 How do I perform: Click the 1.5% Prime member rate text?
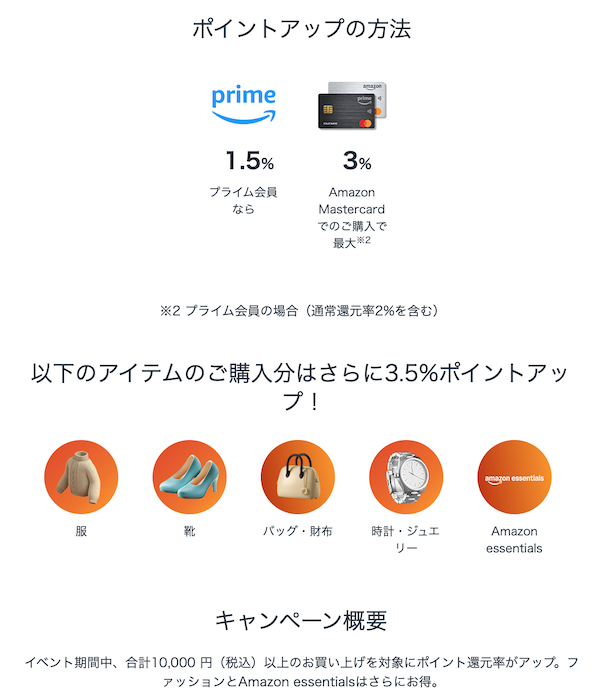[249, 161]
